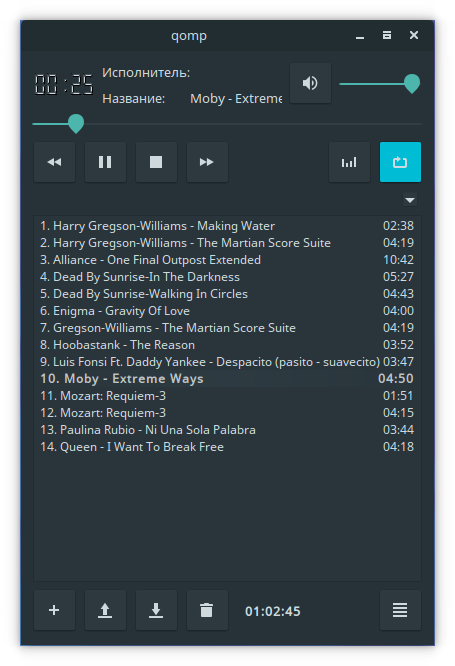Click the Исполнитель label
The height and width of the screenshot is (666, 455).
[146, 73]
